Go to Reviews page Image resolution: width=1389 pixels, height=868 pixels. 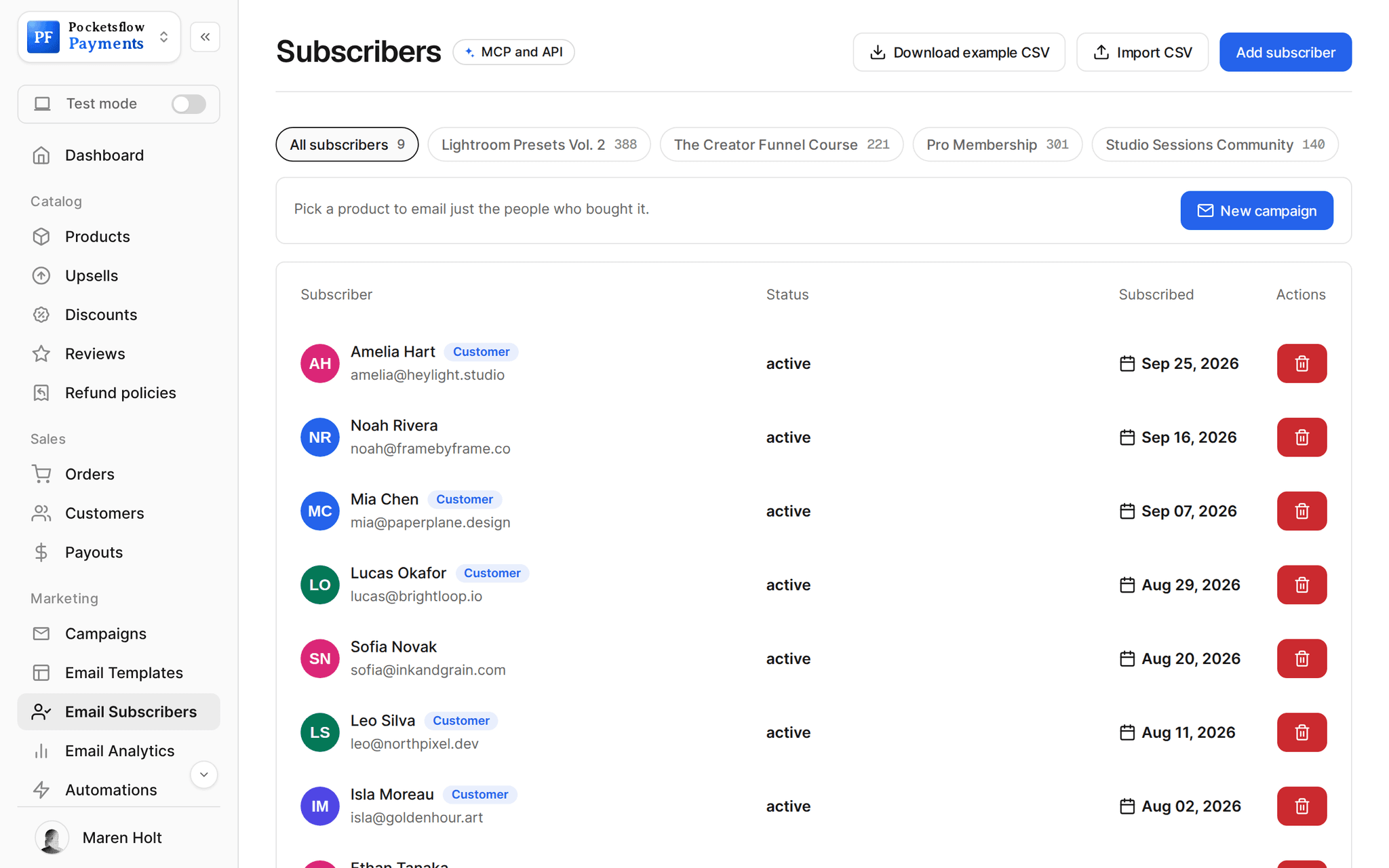click(119, 354)
